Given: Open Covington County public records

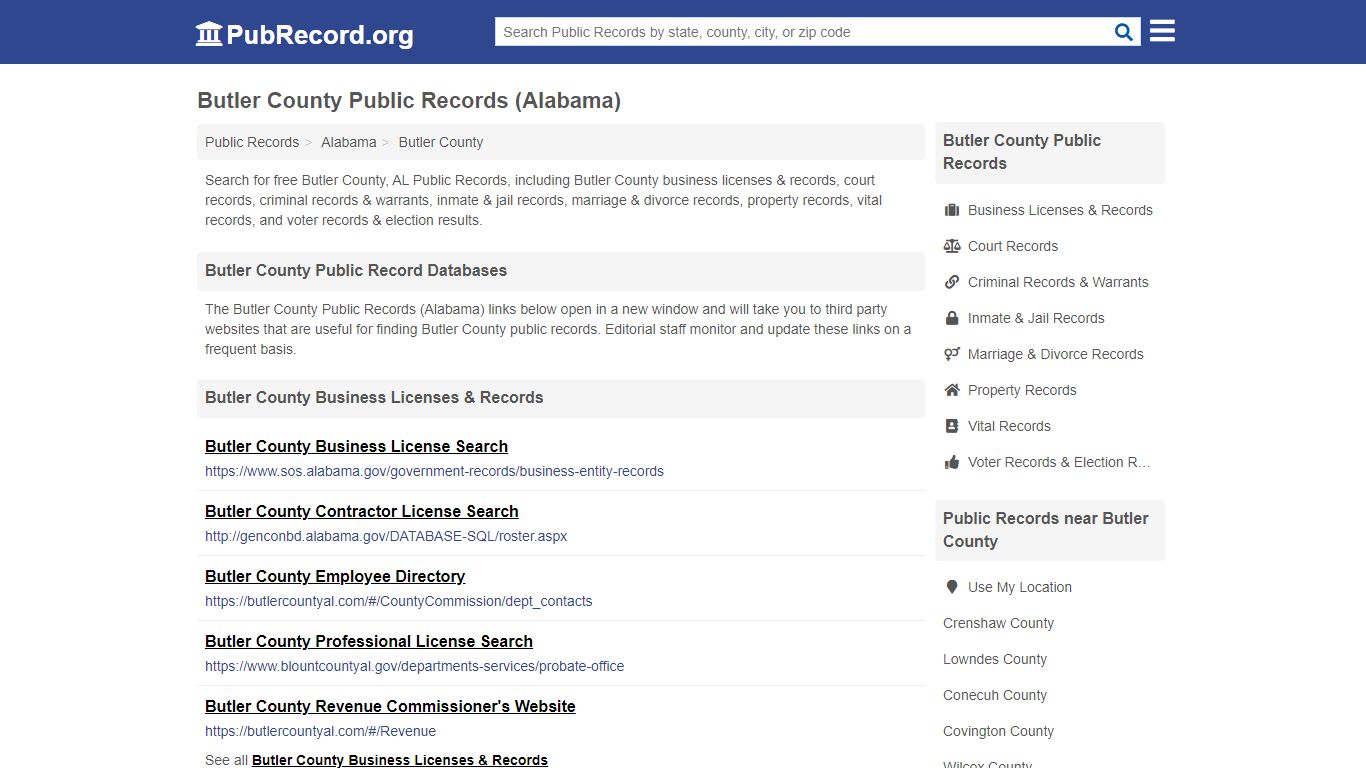Looking at the screenshot, I should 998,731.
